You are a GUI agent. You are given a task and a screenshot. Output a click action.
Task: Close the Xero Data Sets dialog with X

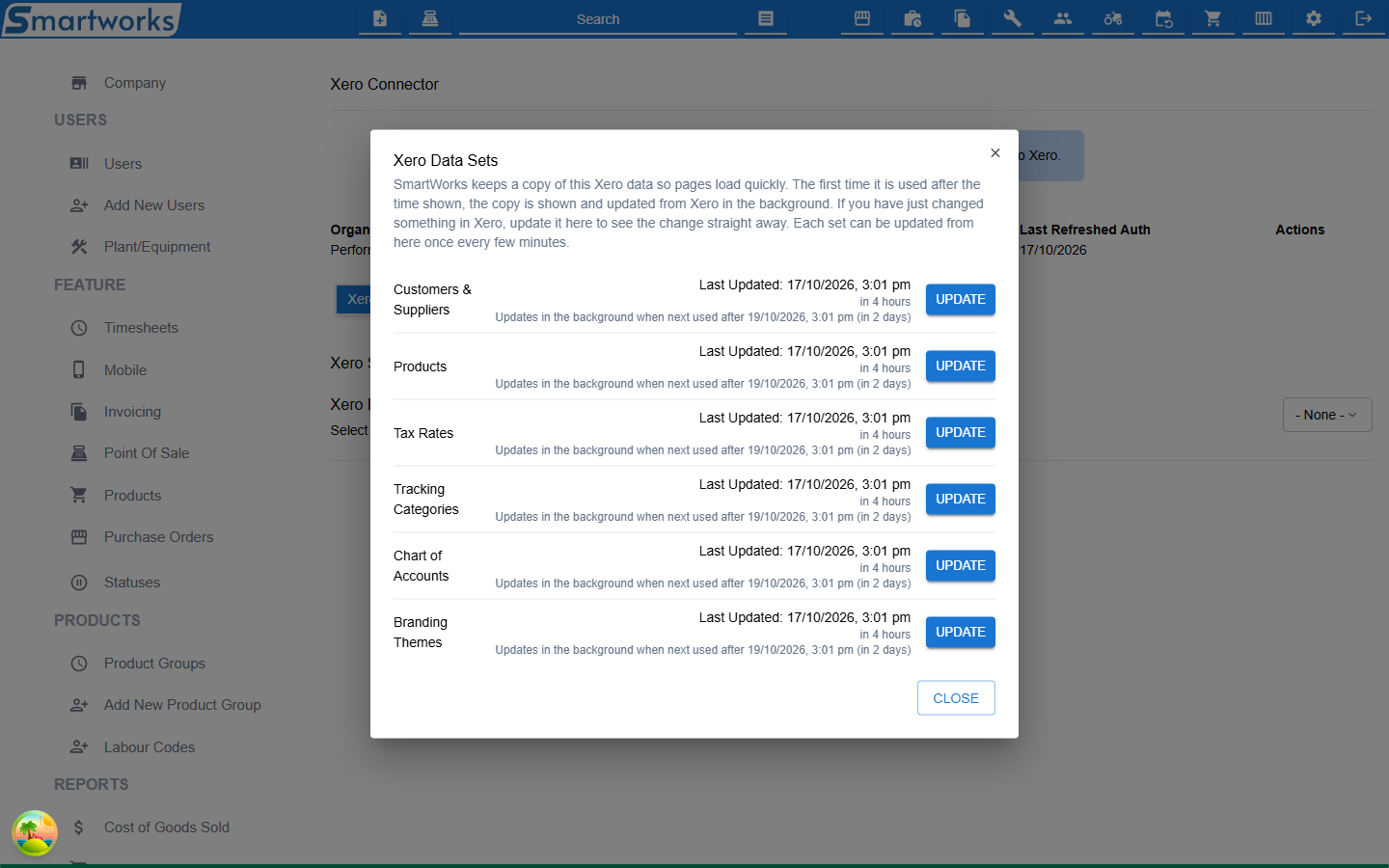pyautogui.click(x=995, y=153)
